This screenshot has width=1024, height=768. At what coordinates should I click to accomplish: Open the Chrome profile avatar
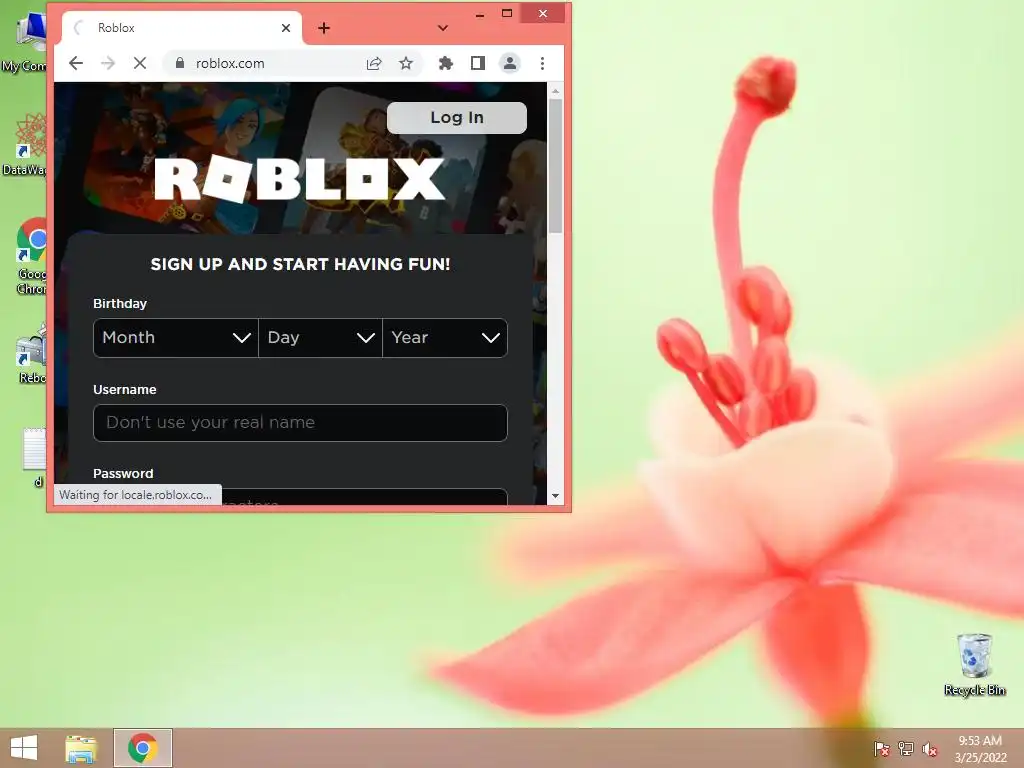(510, 63)
